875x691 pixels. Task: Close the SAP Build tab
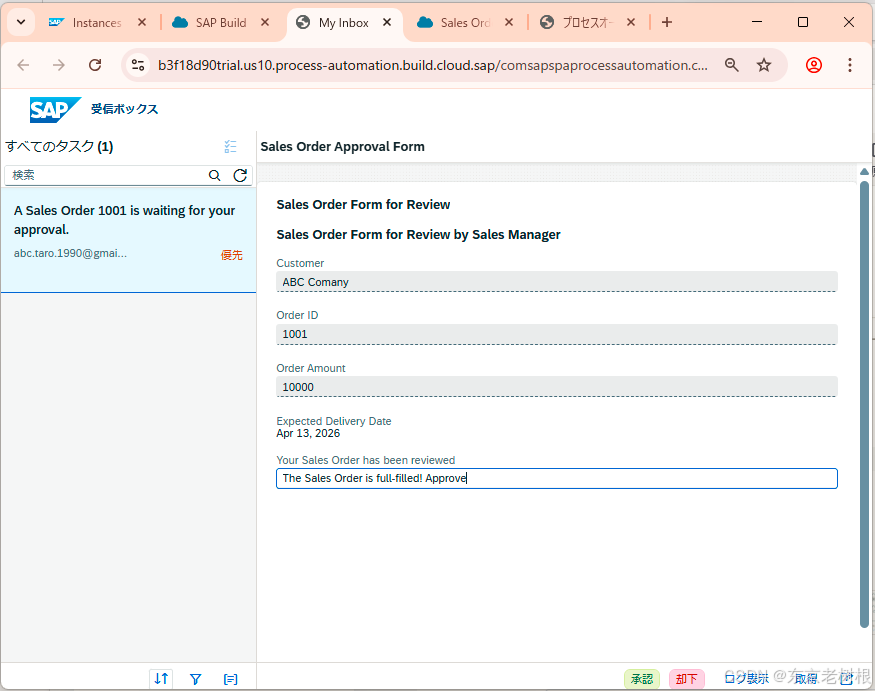pyautogui.click(x=265, y=22)
